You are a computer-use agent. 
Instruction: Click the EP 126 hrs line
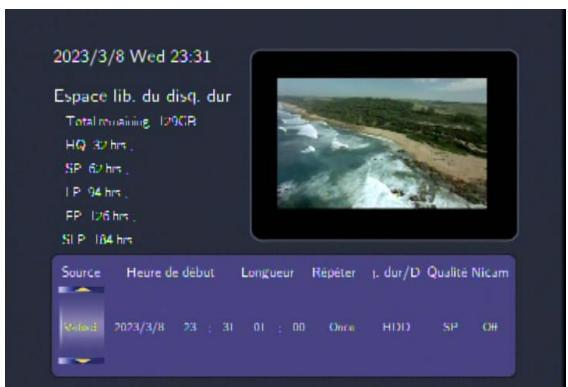click(x=100, y=216)
